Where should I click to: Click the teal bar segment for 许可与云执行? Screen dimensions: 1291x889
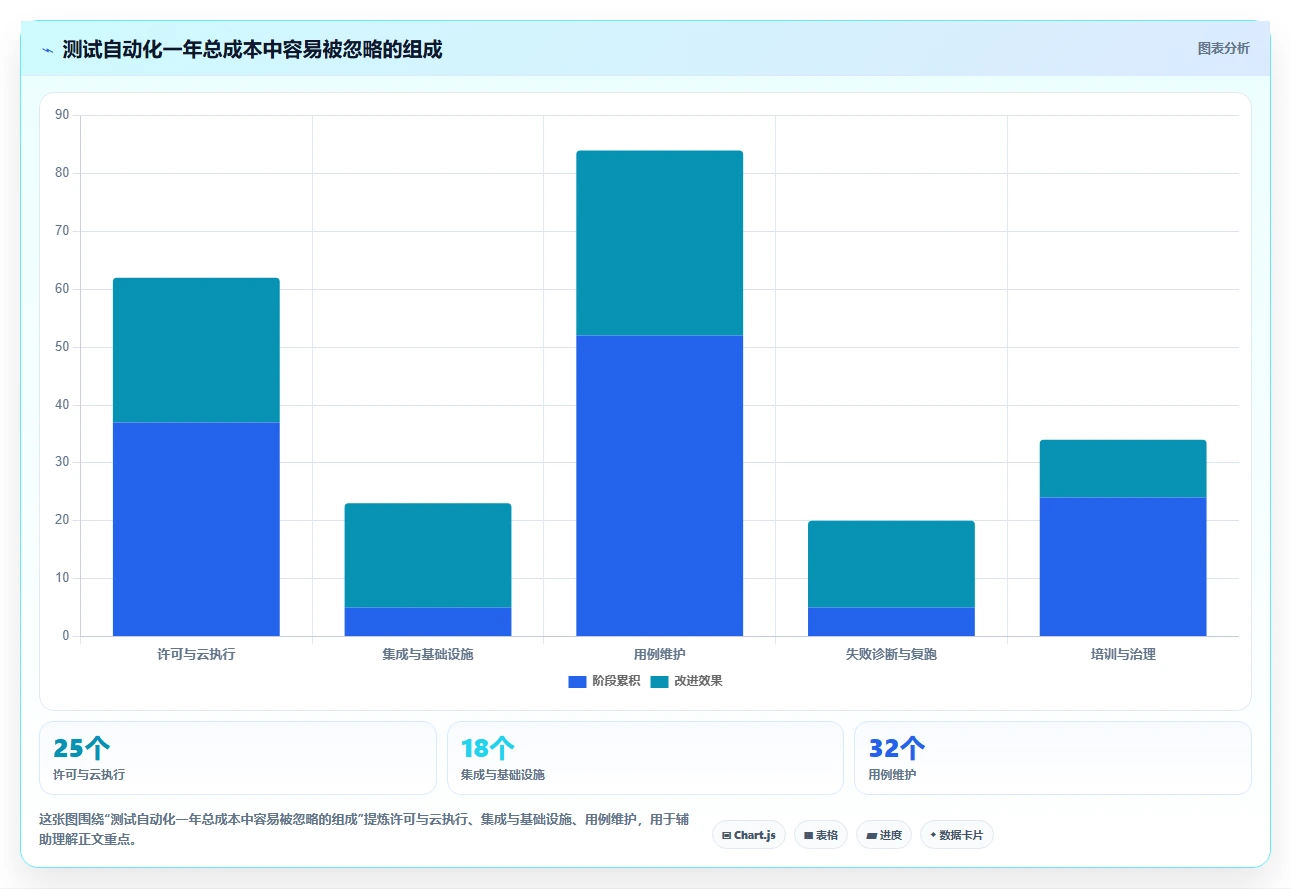coord(196,350)
